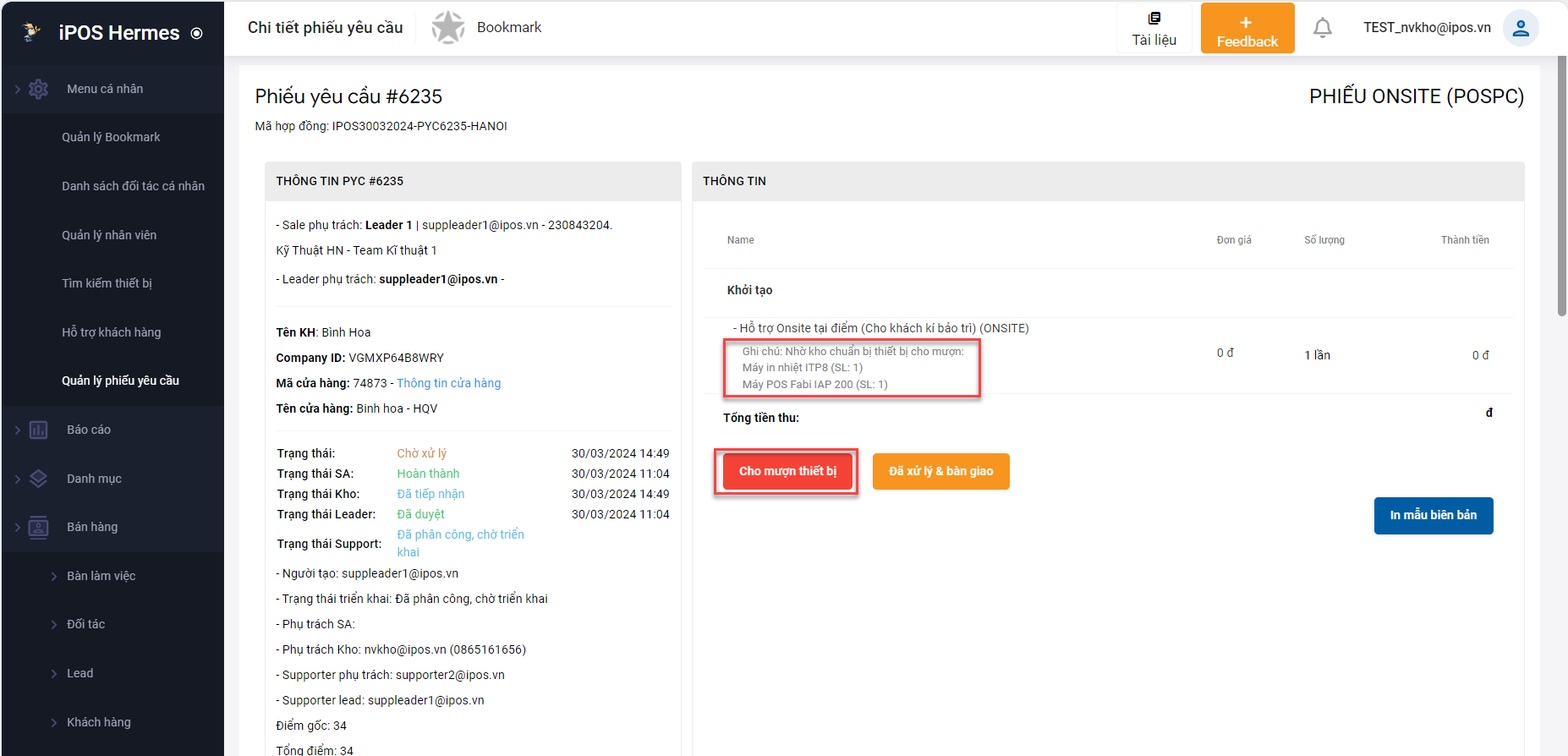Click Đã xử lý & bàn giao button
Viewport: 1568px width, 756px height.
click(940, 471)
